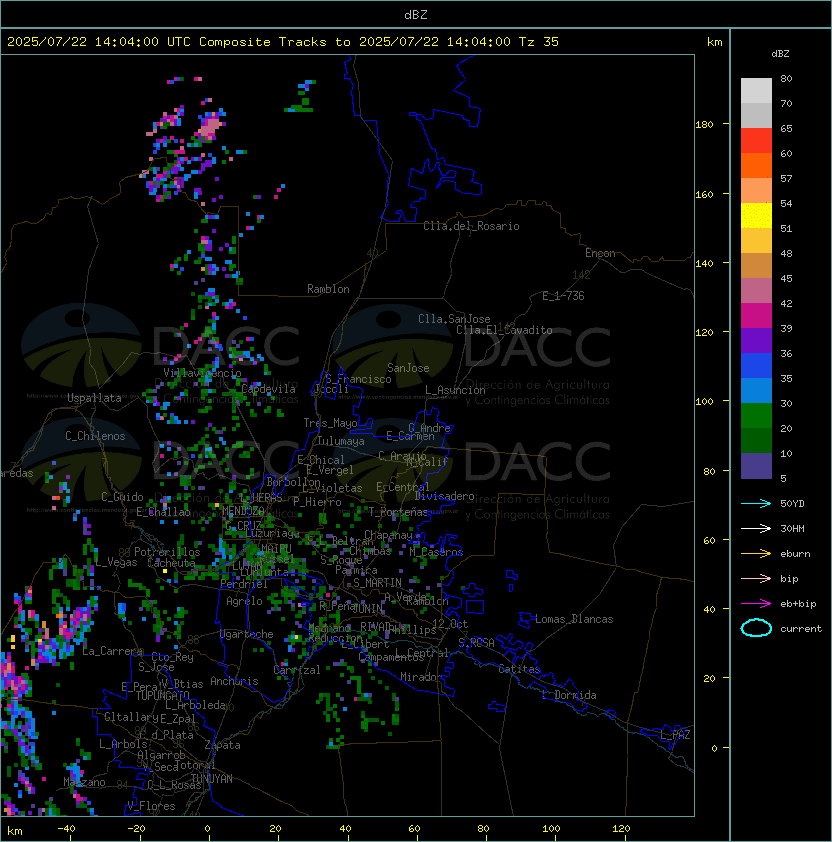Click the 'Uspallata' map label
This screenshot has width=832, height=842.
pos(94,398)
